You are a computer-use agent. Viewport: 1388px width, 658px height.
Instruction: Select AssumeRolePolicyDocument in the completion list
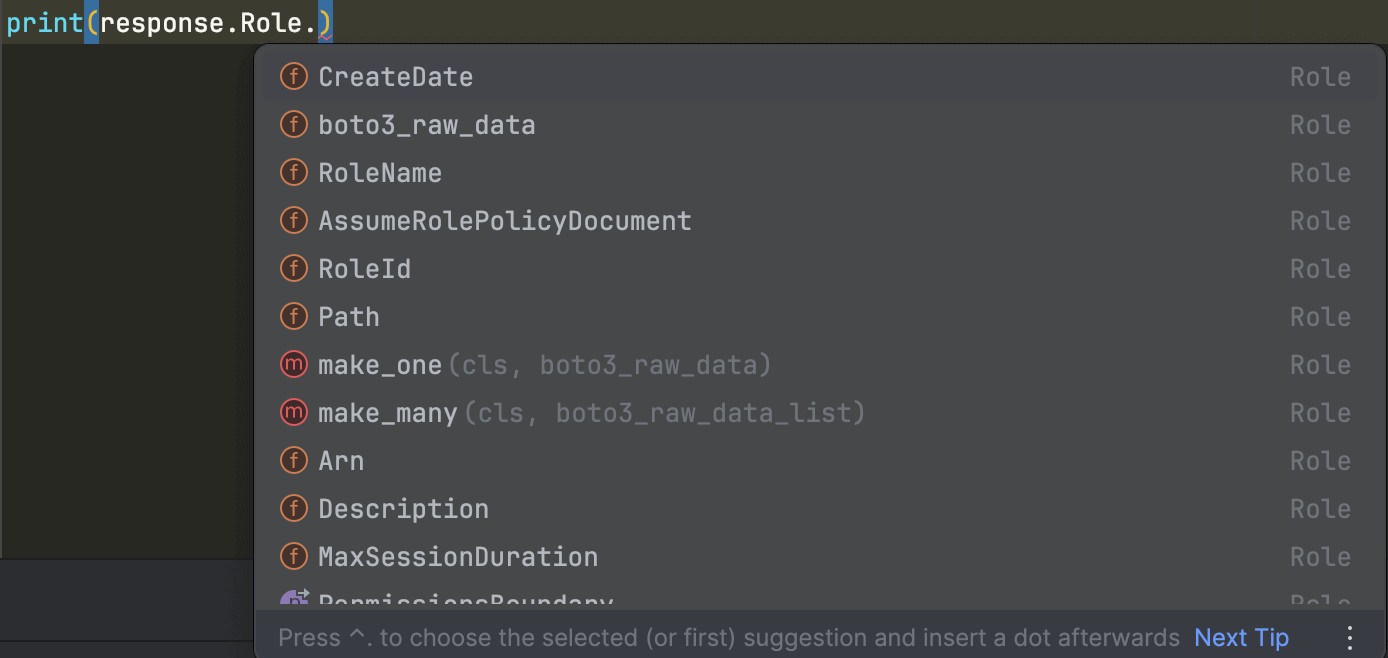(820, 221)
